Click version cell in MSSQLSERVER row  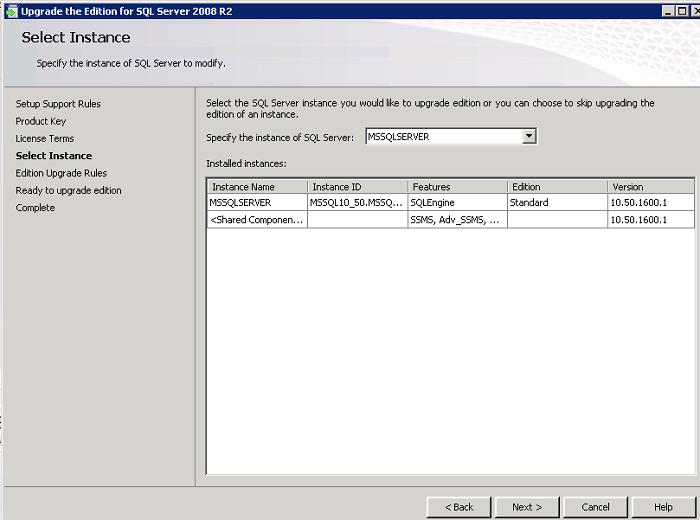(651, 202)
